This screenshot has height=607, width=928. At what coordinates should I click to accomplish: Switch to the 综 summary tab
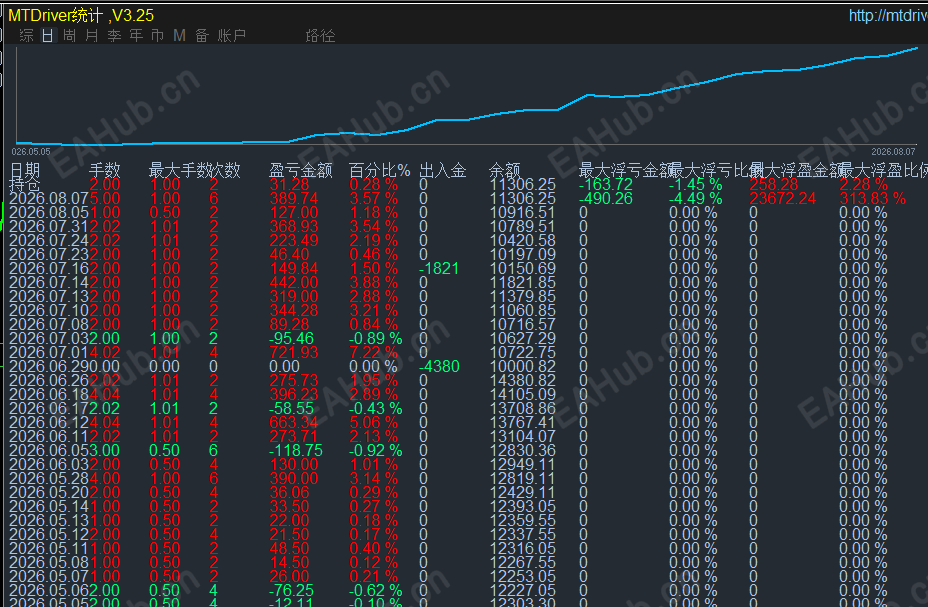pos(26,35)
